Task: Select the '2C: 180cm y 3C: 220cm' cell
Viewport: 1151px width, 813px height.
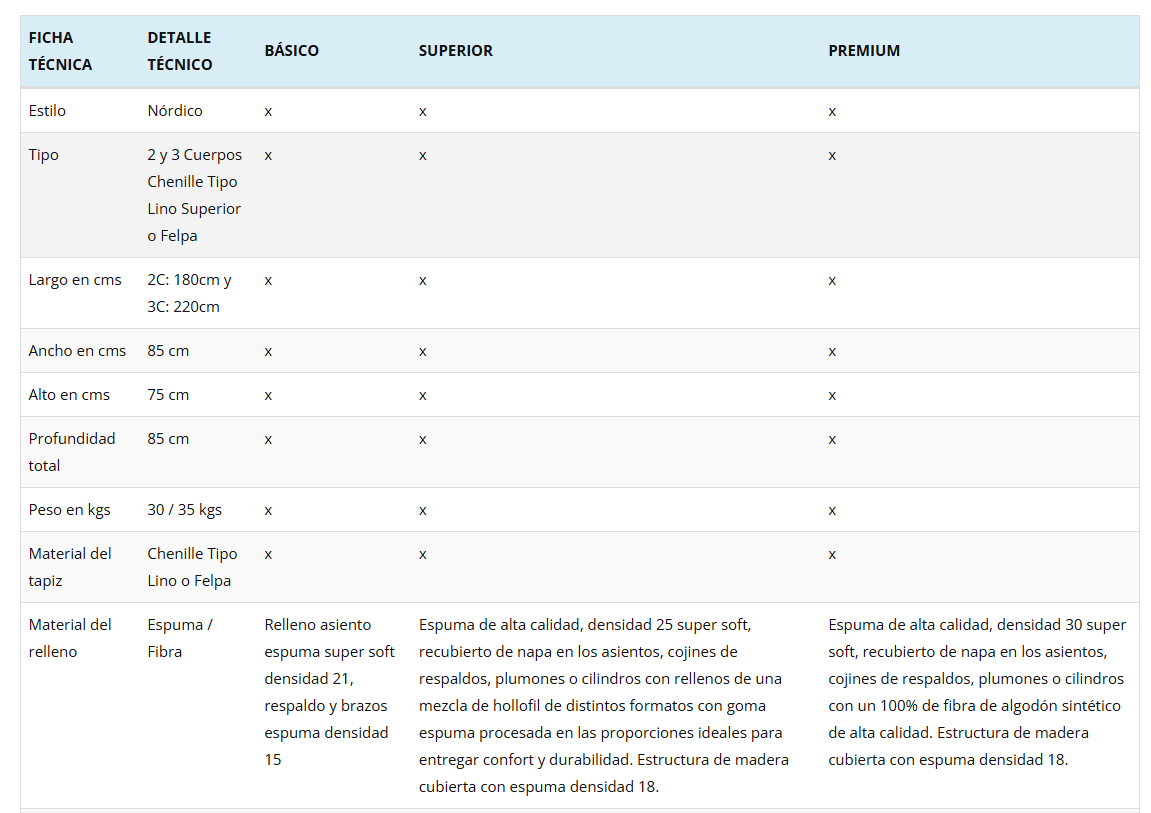Action: coord(189,293)
